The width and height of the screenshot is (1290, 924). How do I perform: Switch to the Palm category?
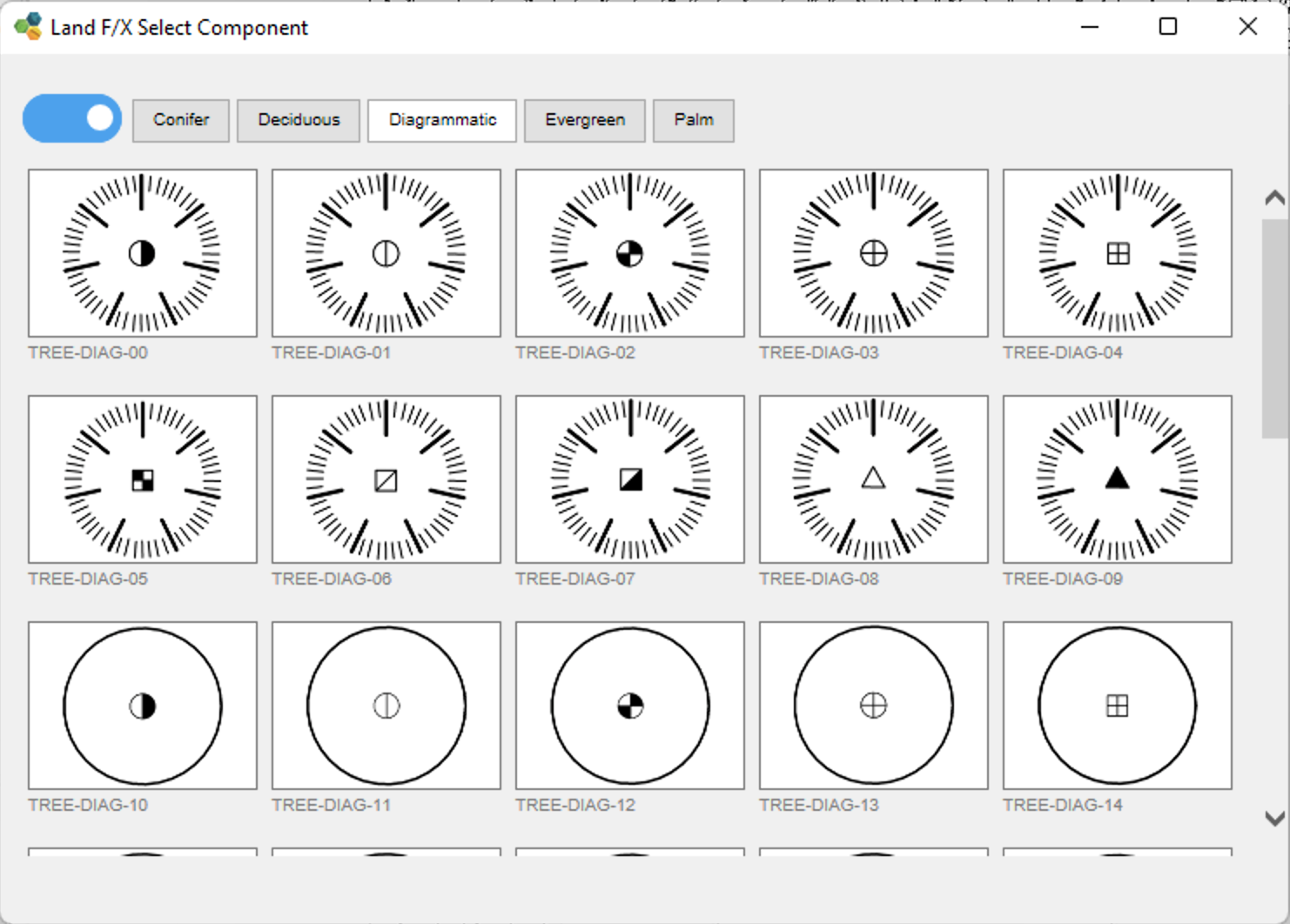point(694,120)
